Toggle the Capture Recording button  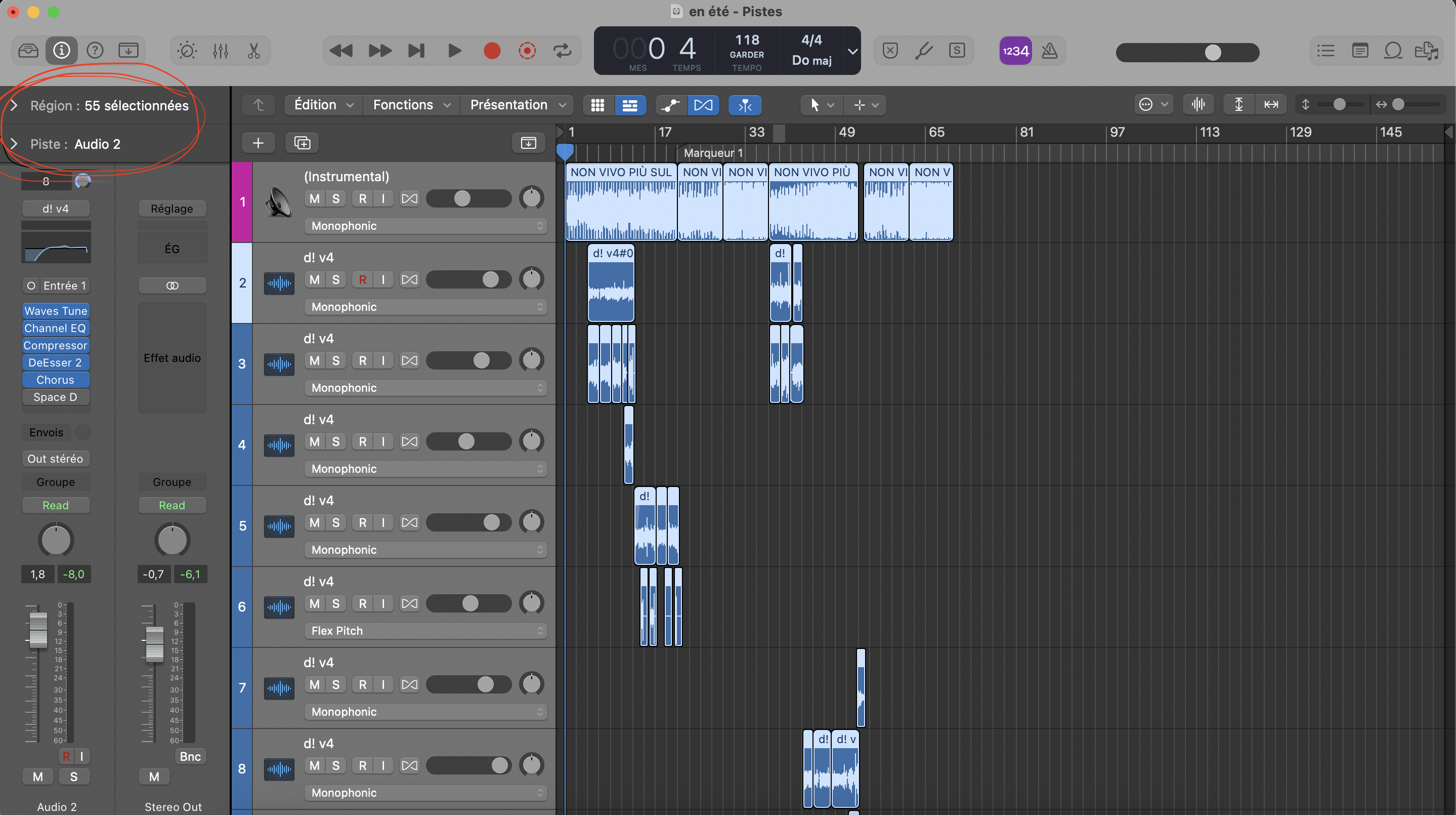[527, 51]
